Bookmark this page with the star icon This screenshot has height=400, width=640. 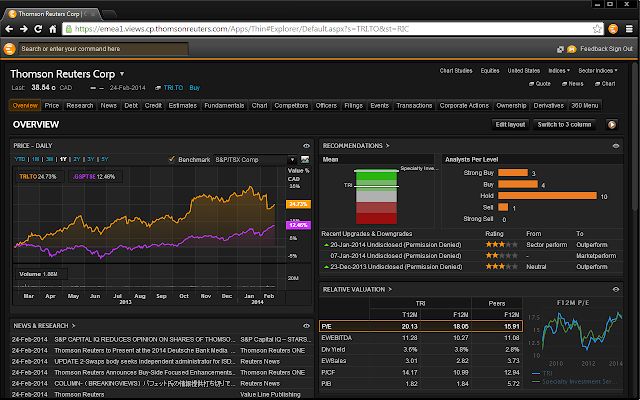tap(597, 29)
